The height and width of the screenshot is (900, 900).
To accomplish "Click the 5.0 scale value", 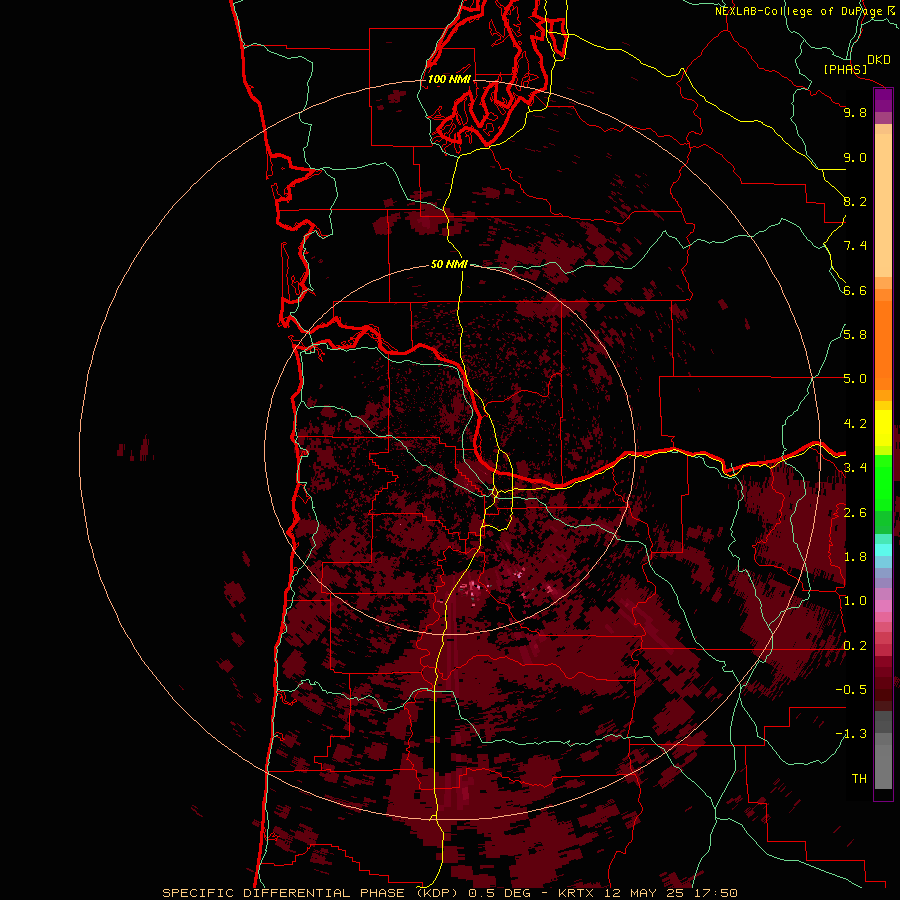I will click(x=855, y=379).
